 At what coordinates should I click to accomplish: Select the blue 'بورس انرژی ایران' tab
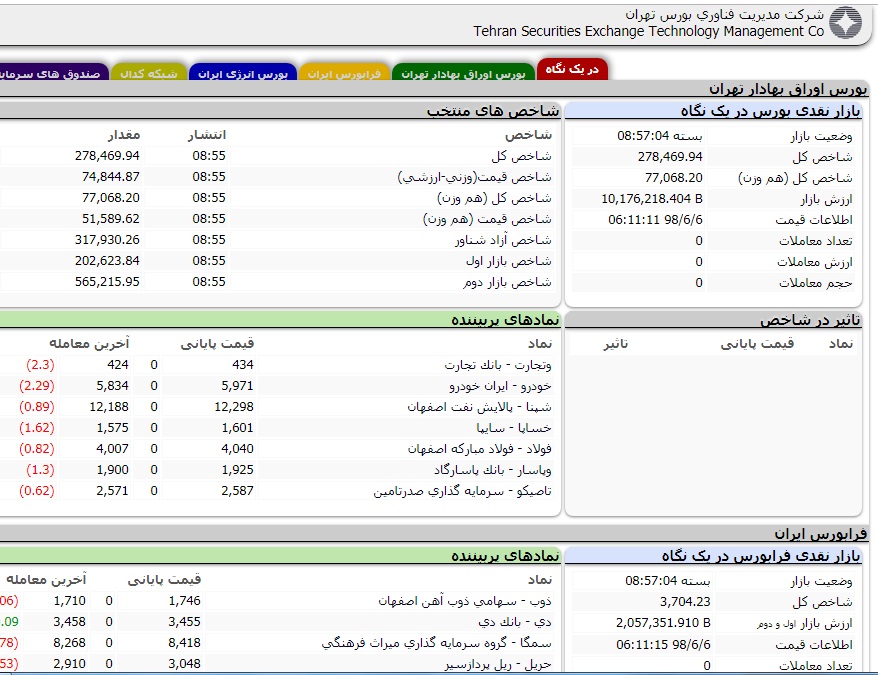tap(242, 73)
